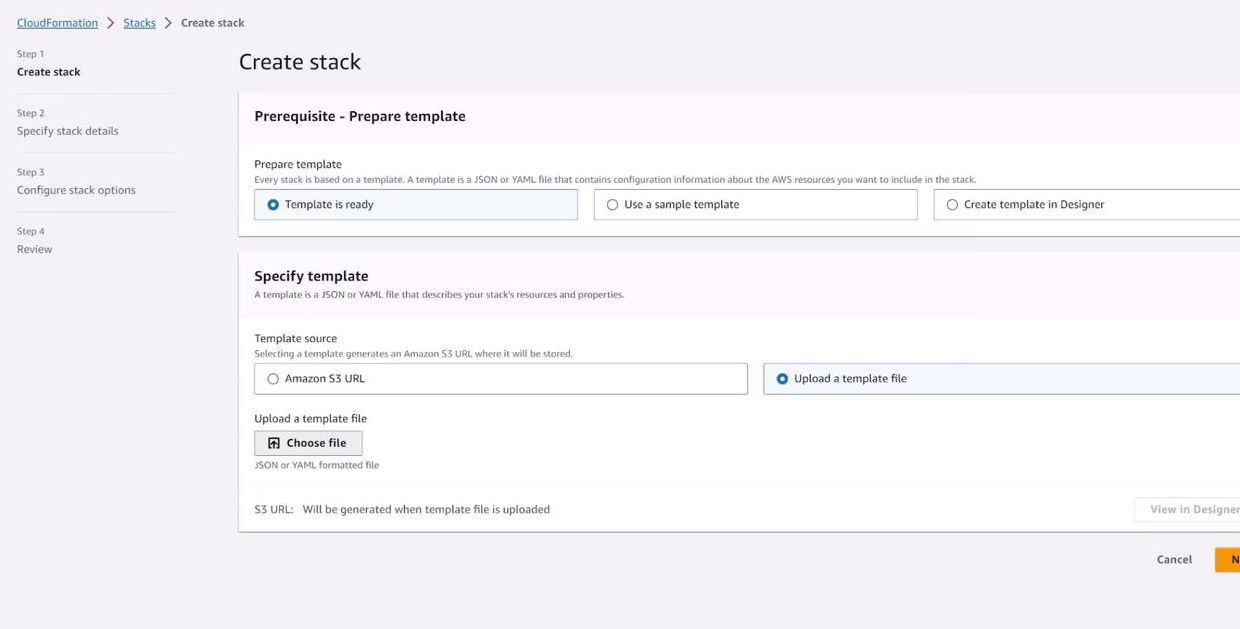Select the Template is ready radio button
Screen dimensions: 1240x629
coord(270,204)
